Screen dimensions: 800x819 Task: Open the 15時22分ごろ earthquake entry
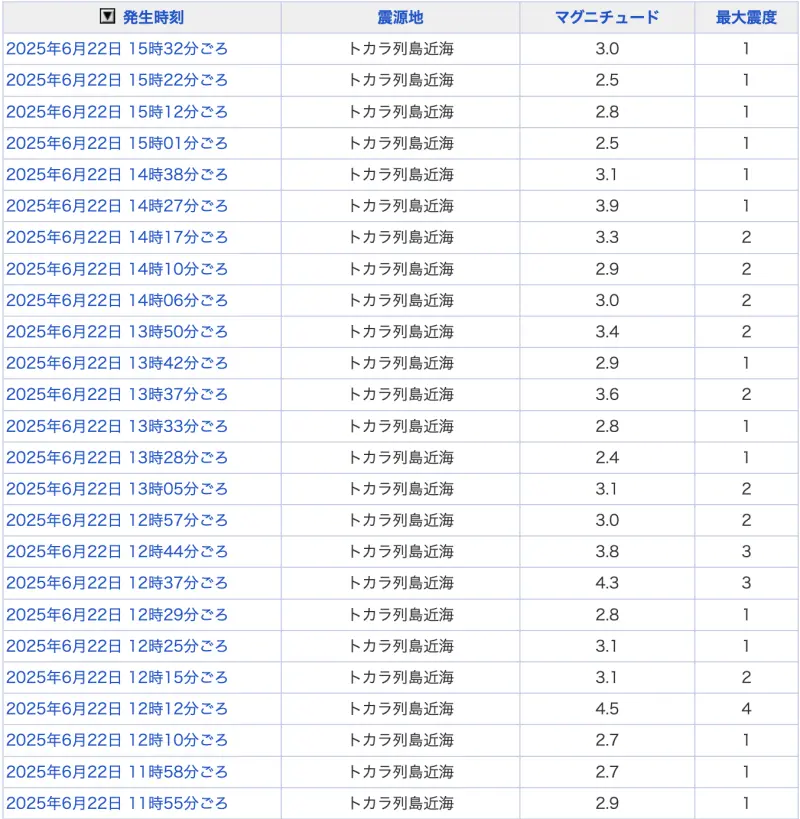pos(117,80)
